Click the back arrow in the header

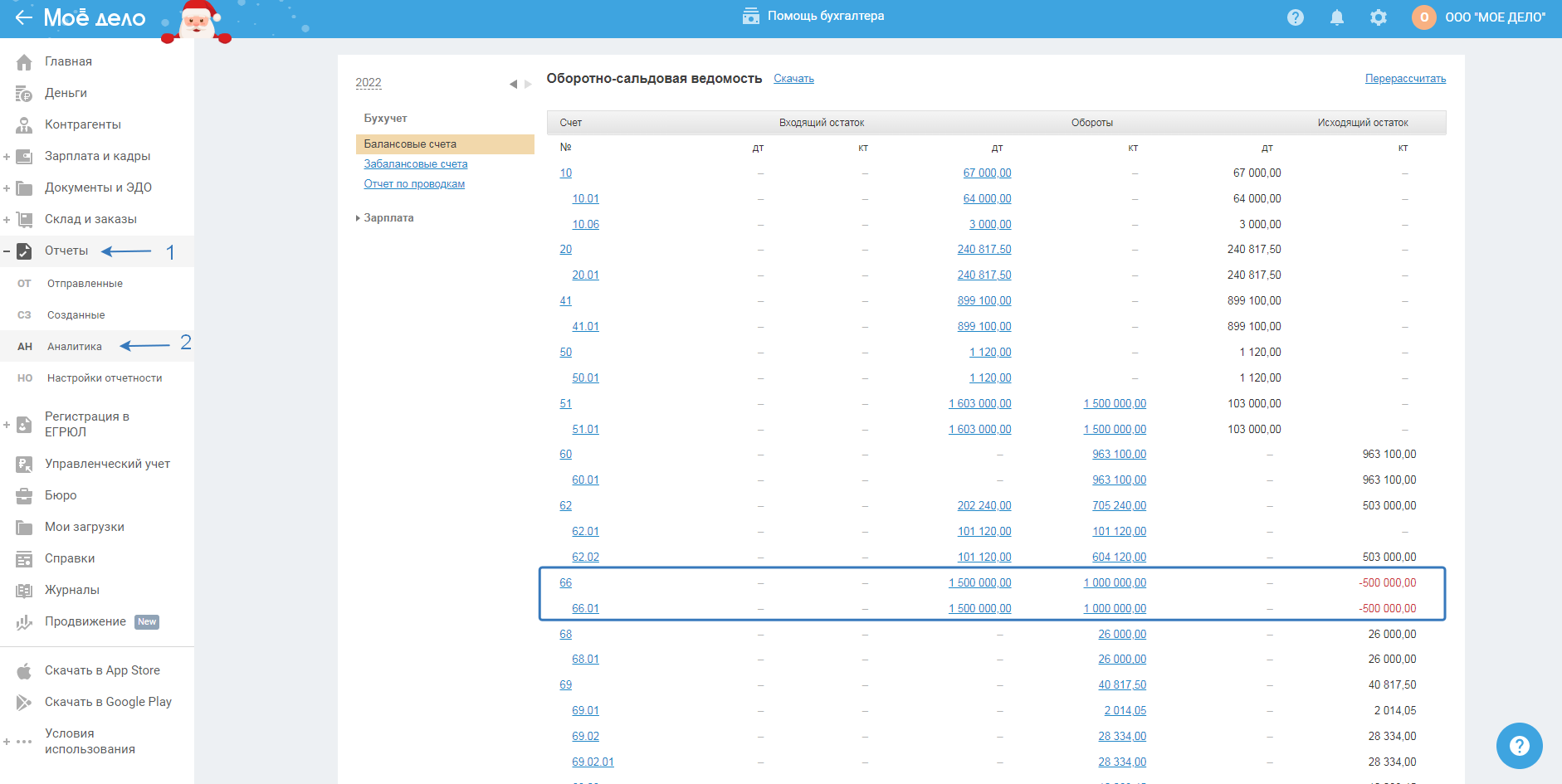[23, 17]
